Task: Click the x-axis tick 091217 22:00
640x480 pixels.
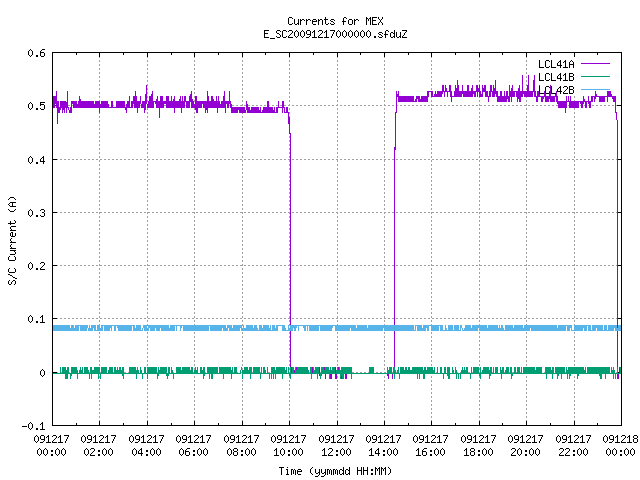Action: pos(573,445)
